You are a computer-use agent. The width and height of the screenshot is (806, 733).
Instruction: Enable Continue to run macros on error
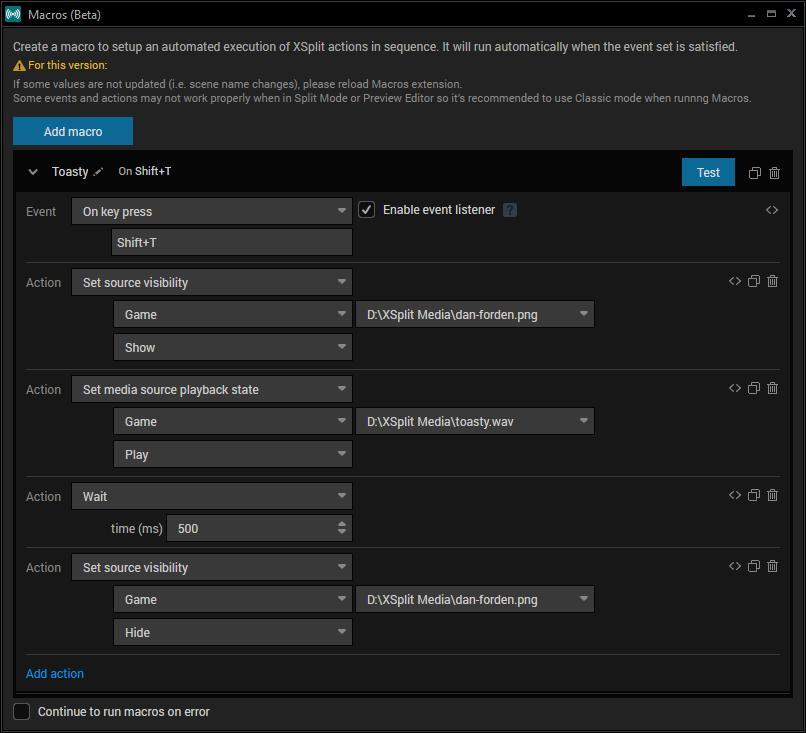(22, 711)
